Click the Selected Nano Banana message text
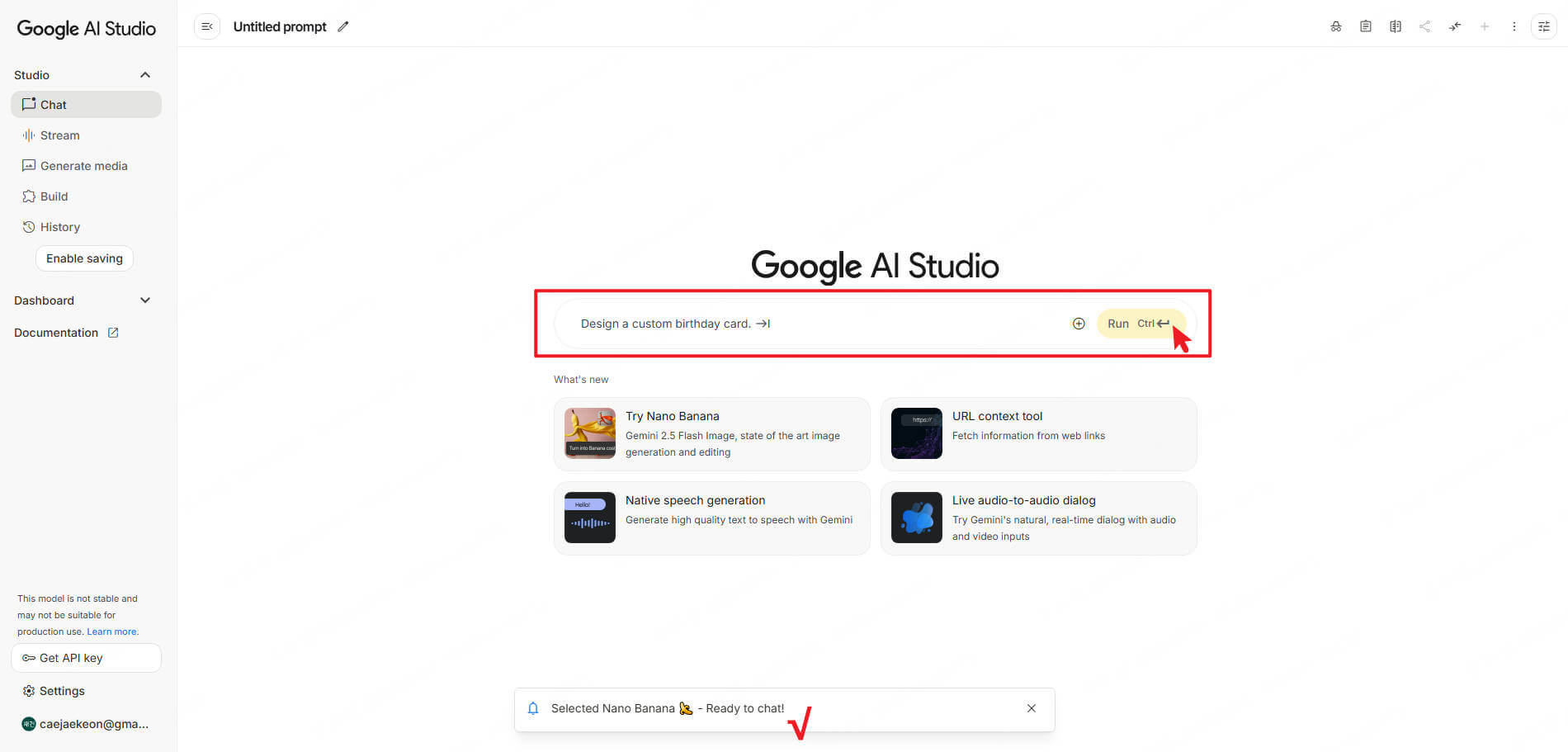Screen dimensions: 1568x752 coord(668,708)
